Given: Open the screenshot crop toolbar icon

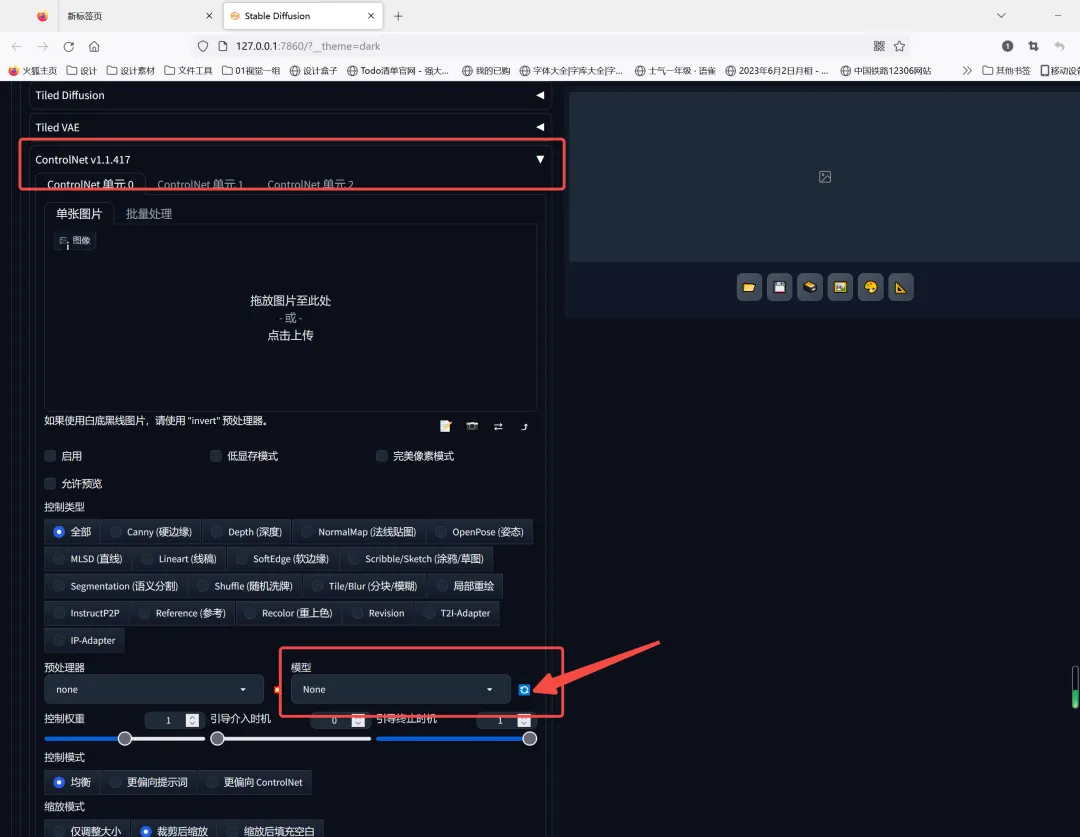Looking at the screenshot, I should 1033,46.
